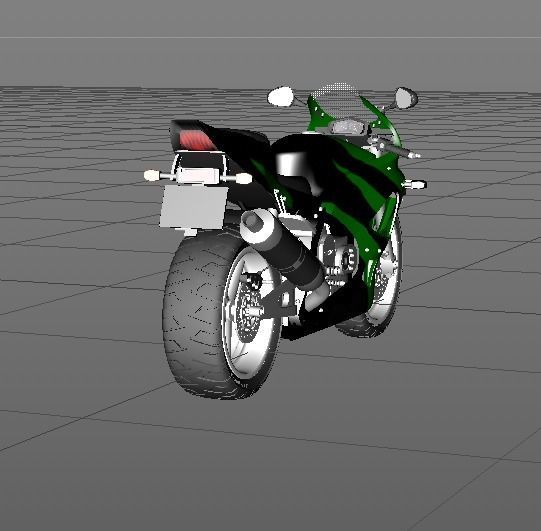Select the left rear turn signal
The height and width of the screenshot is (531, 541).
point(152,175)
